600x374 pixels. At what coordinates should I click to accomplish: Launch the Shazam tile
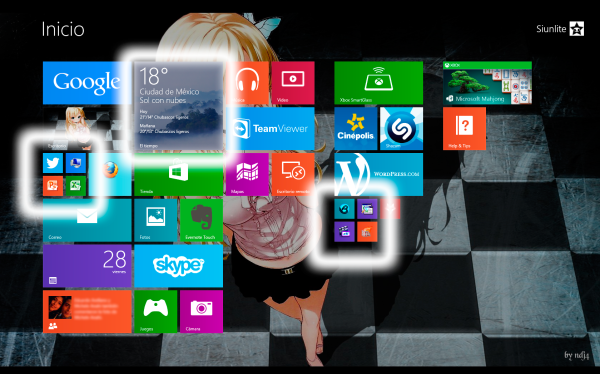click(x=401, y=129)
